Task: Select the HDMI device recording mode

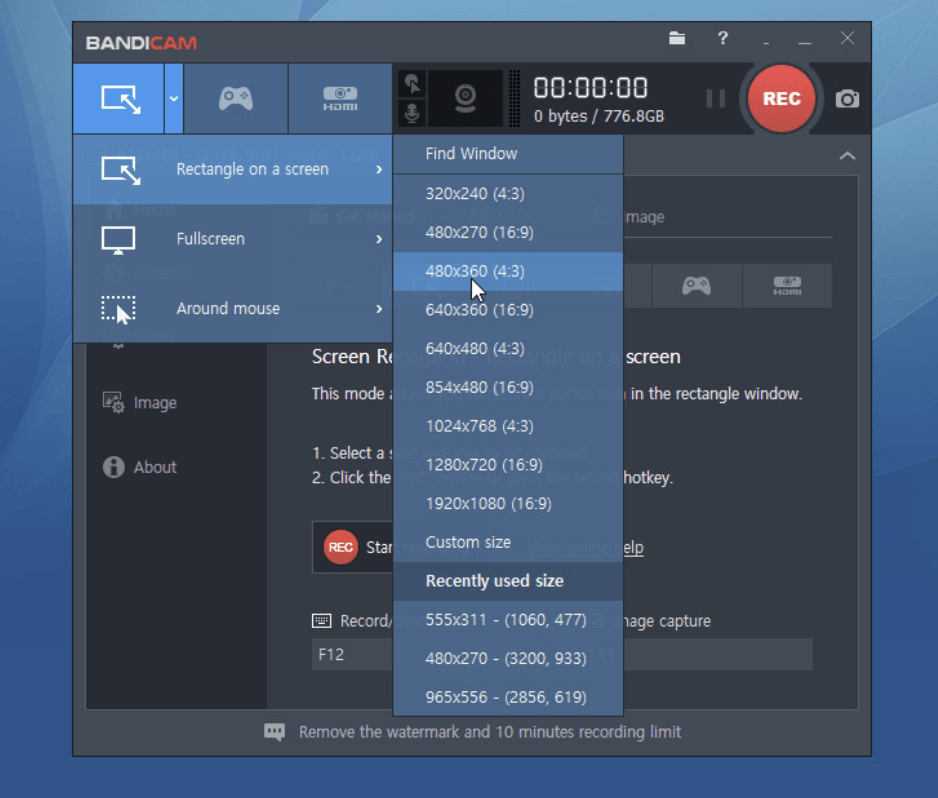Action: tap(340, 97)
